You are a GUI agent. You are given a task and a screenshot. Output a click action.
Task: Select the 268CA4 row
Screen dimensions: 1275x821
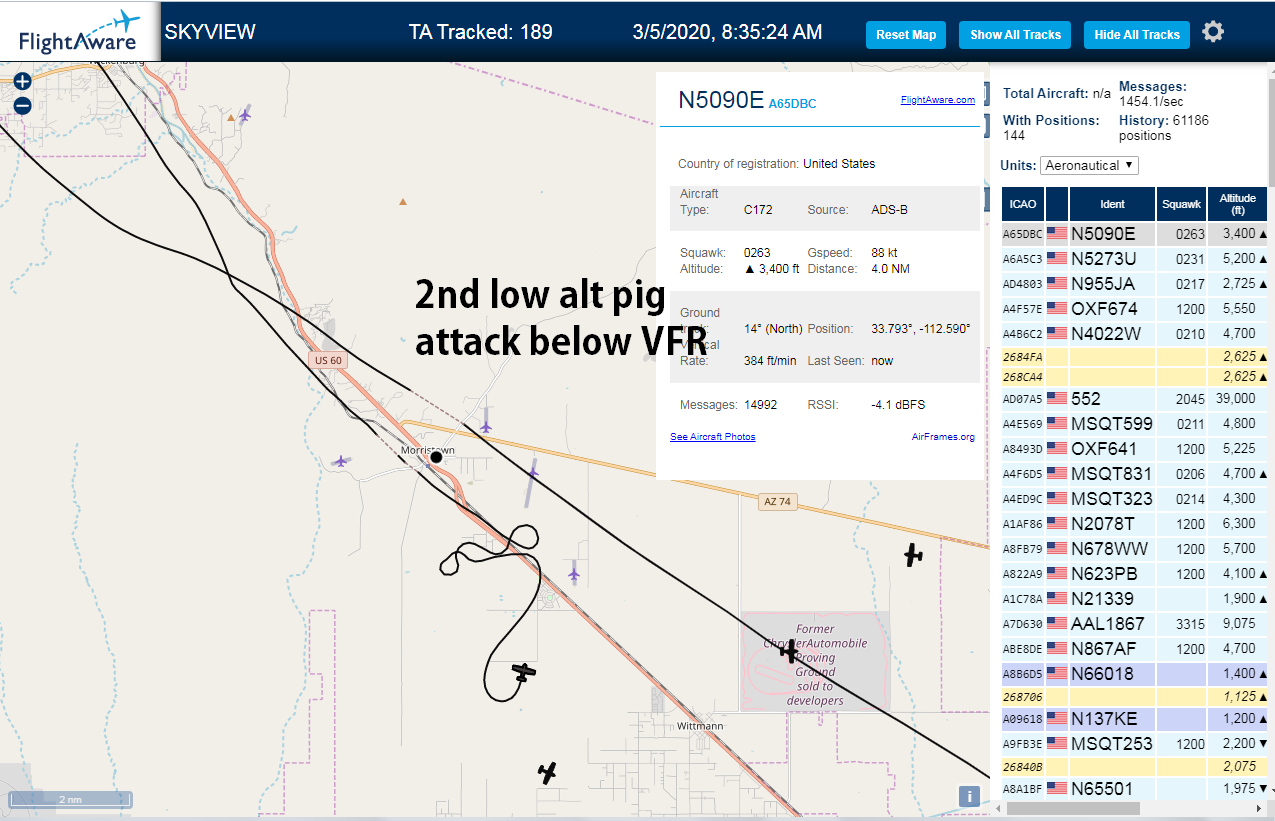coord(1134,377)
